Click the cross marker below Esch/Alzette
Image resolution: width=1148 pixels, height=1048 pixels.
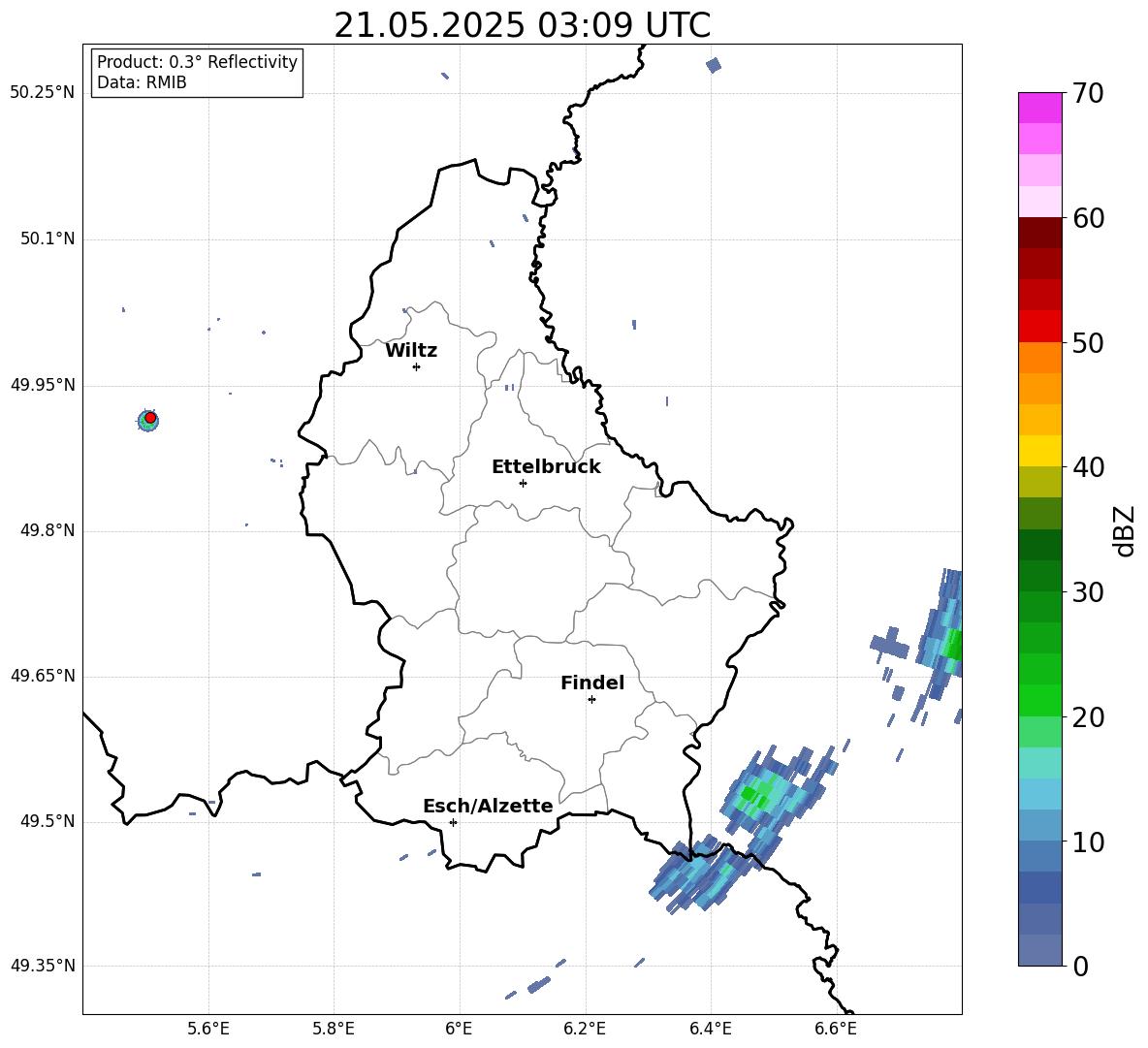[453, 822]
